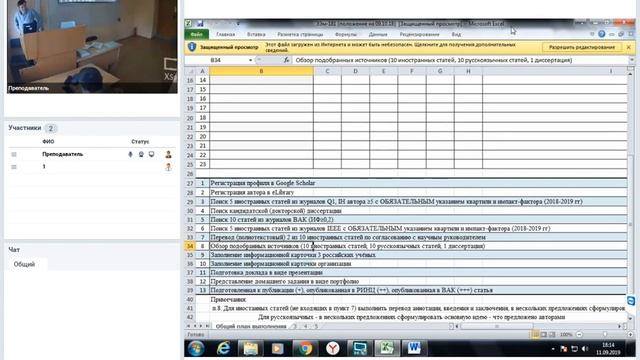Select sheet tab Общий план выполнения
The width and height of the screenshot is (640, 360).
[x=251, y=327]
